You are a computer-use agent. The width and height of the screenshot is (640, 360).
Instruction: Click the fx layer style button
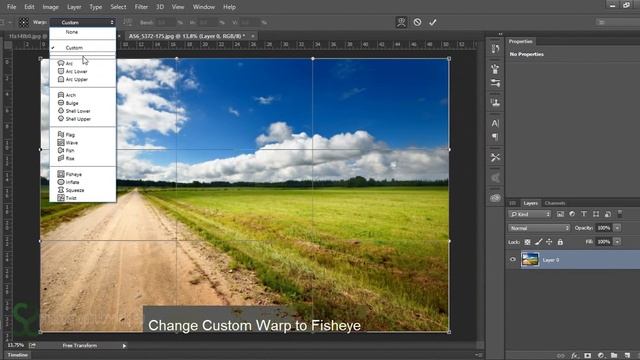(575, 356)
